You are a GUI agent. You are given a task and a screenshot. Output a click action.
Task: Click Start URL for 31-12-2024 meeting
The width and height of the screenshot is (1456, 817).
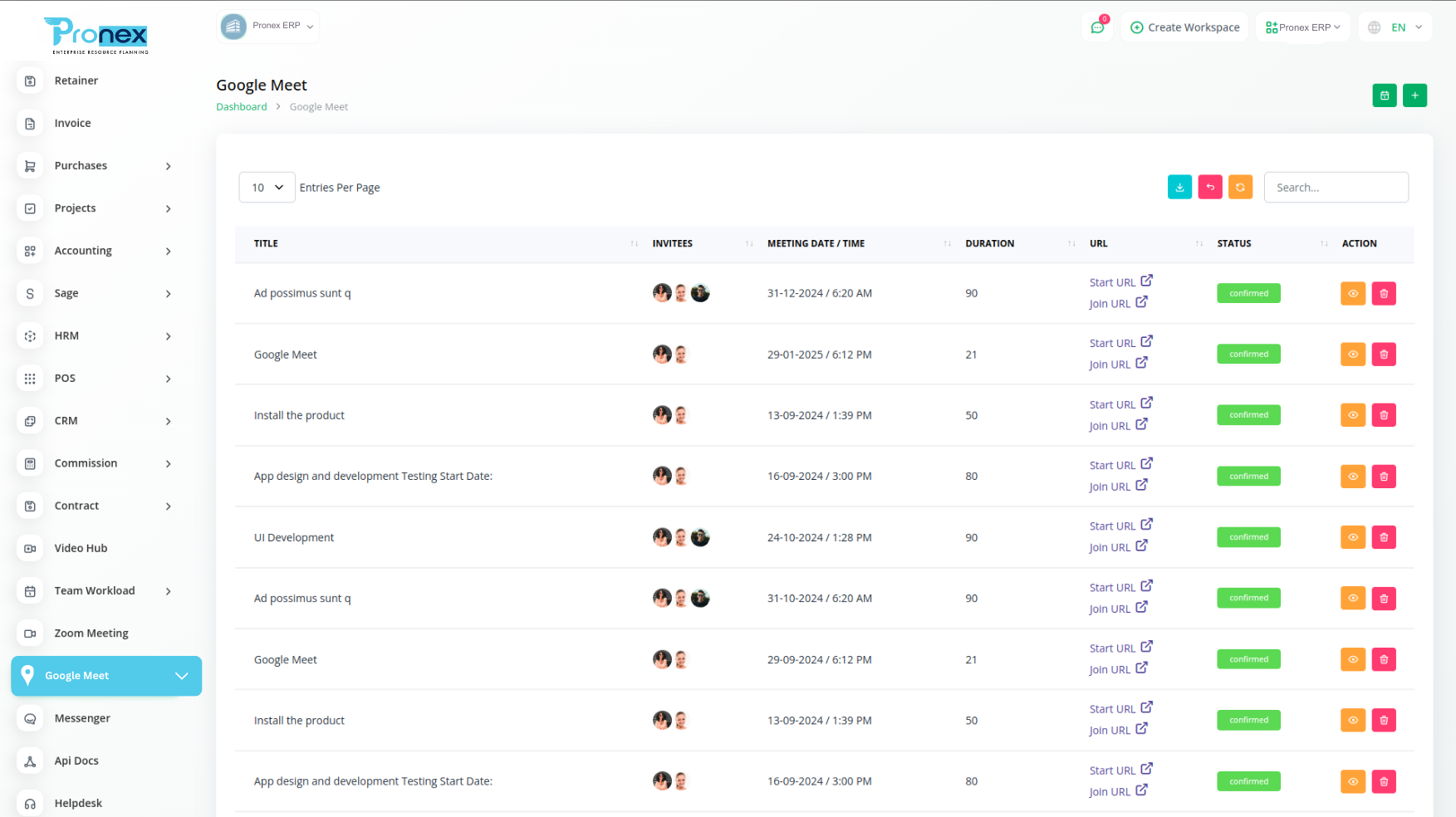[x=1112, y=282]
